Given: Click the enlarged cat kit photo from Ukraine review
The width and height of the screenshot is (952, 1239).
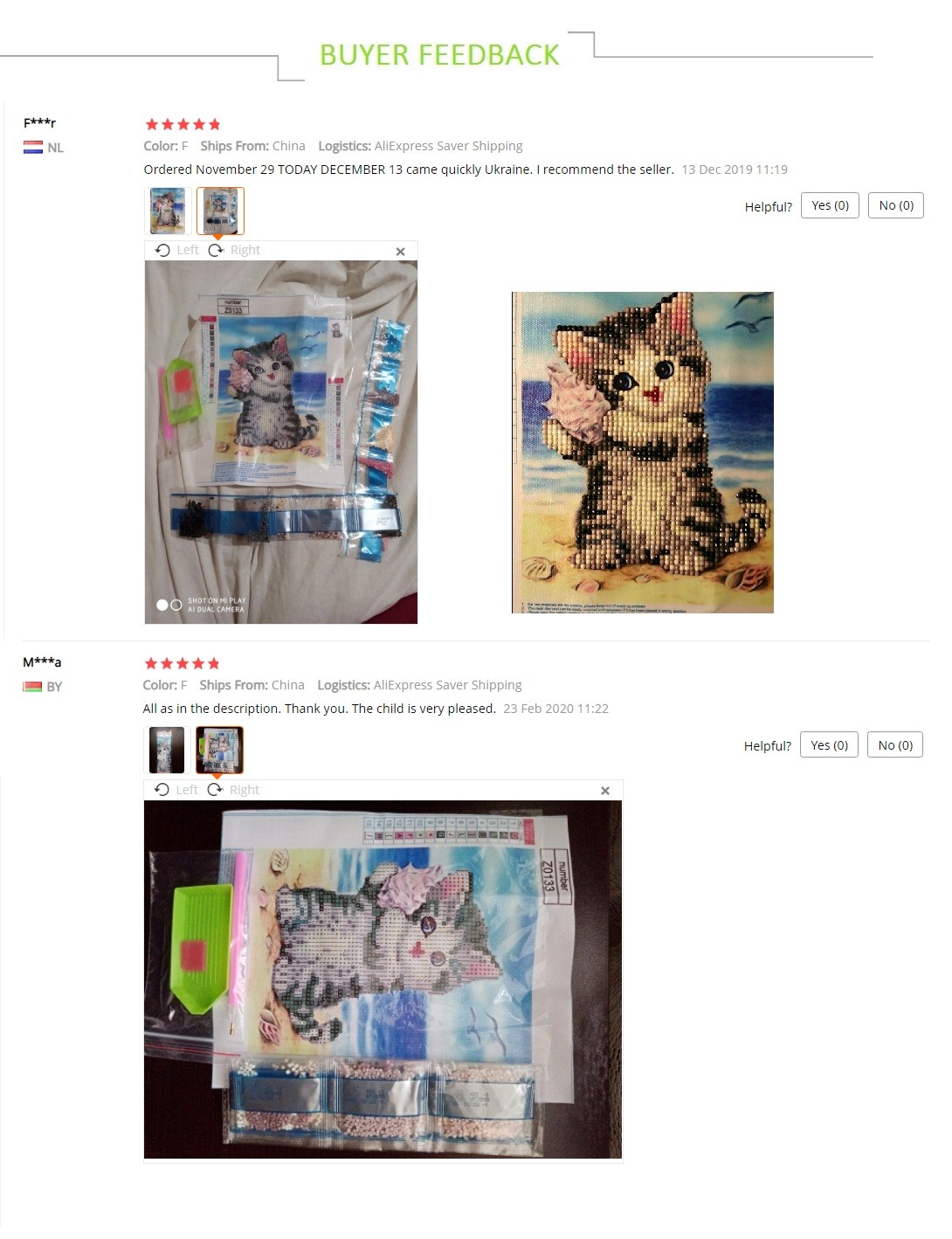Looking at the screenshot, I should (281, 442).
